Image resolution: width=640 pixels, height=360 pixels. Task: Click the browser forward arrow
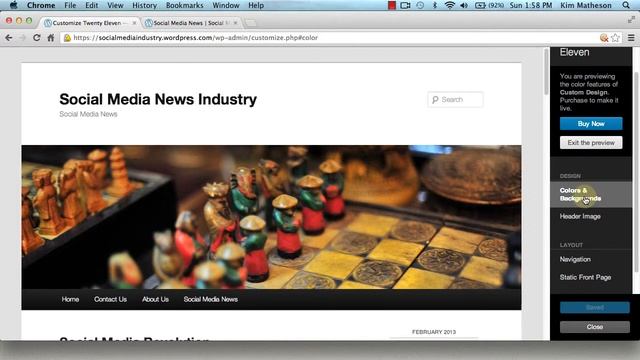point(22,38)
